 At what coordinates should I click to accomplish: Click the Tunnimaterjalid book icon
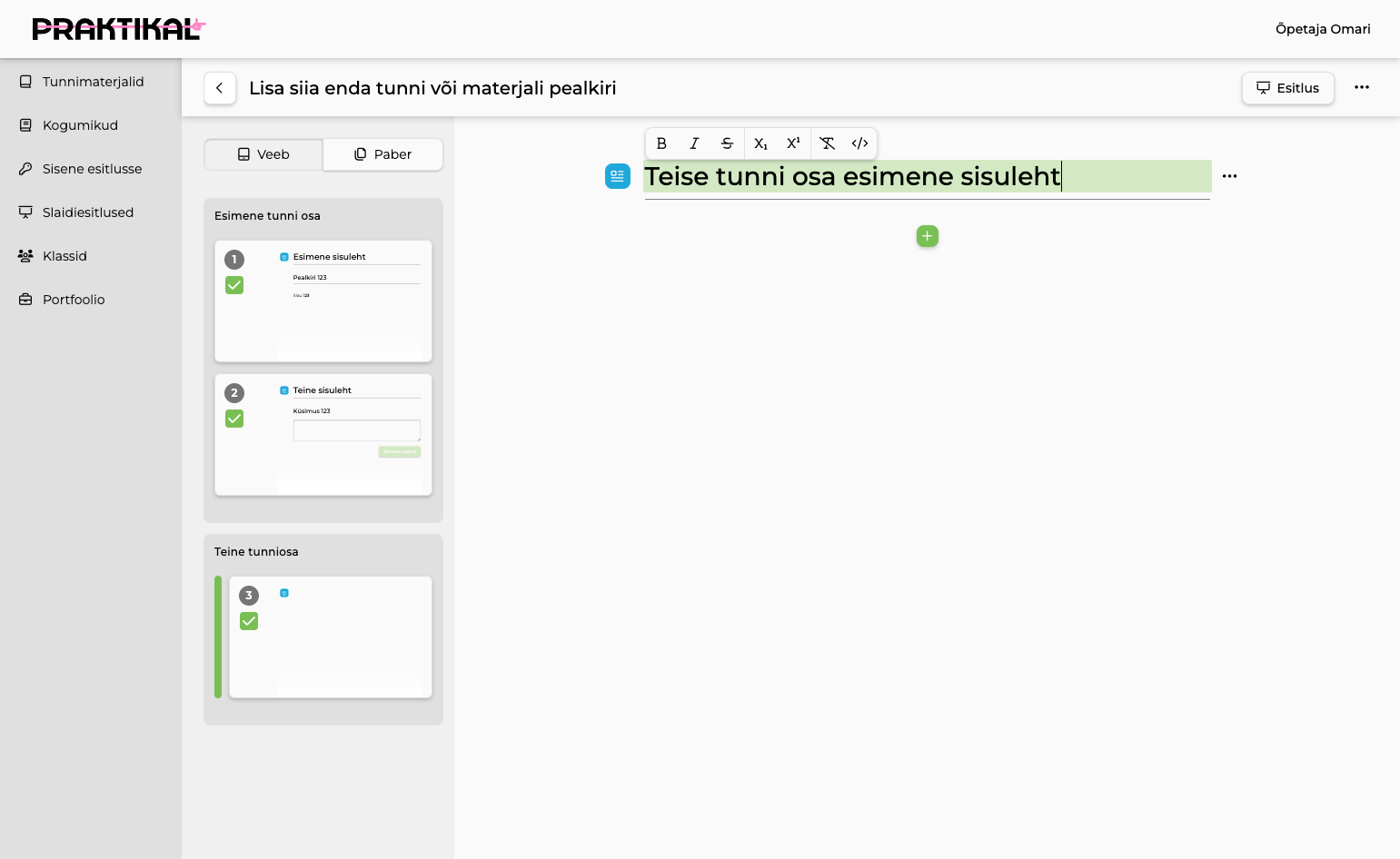point(25,82)
